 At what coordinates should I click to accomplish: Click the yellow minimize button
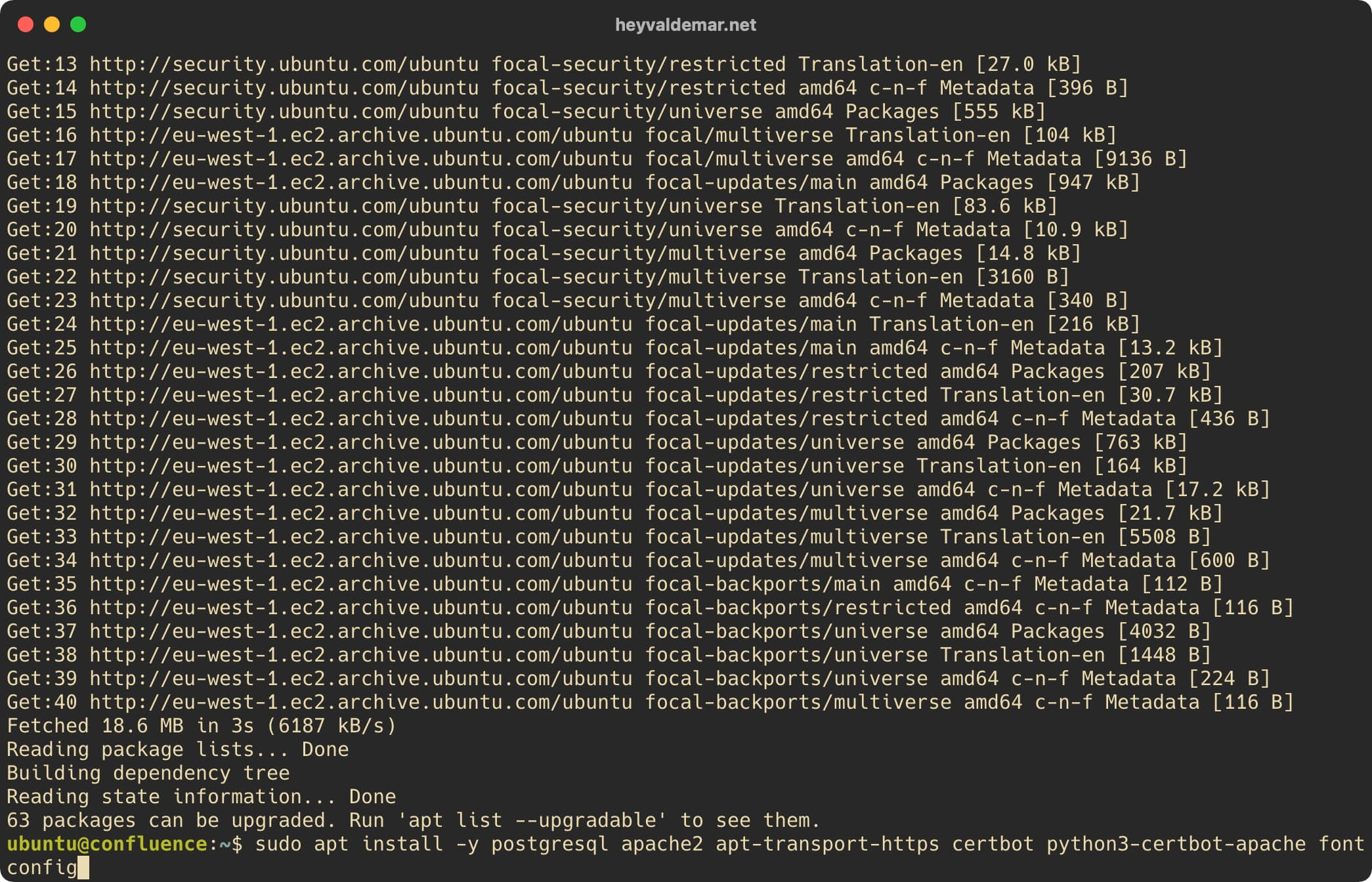(52, 20)
